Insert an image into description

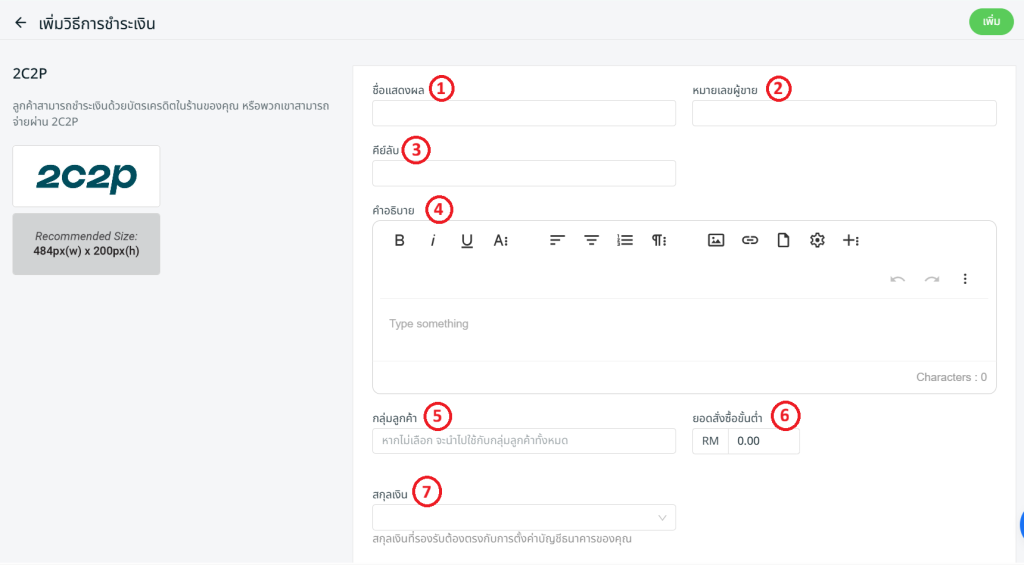716,240
